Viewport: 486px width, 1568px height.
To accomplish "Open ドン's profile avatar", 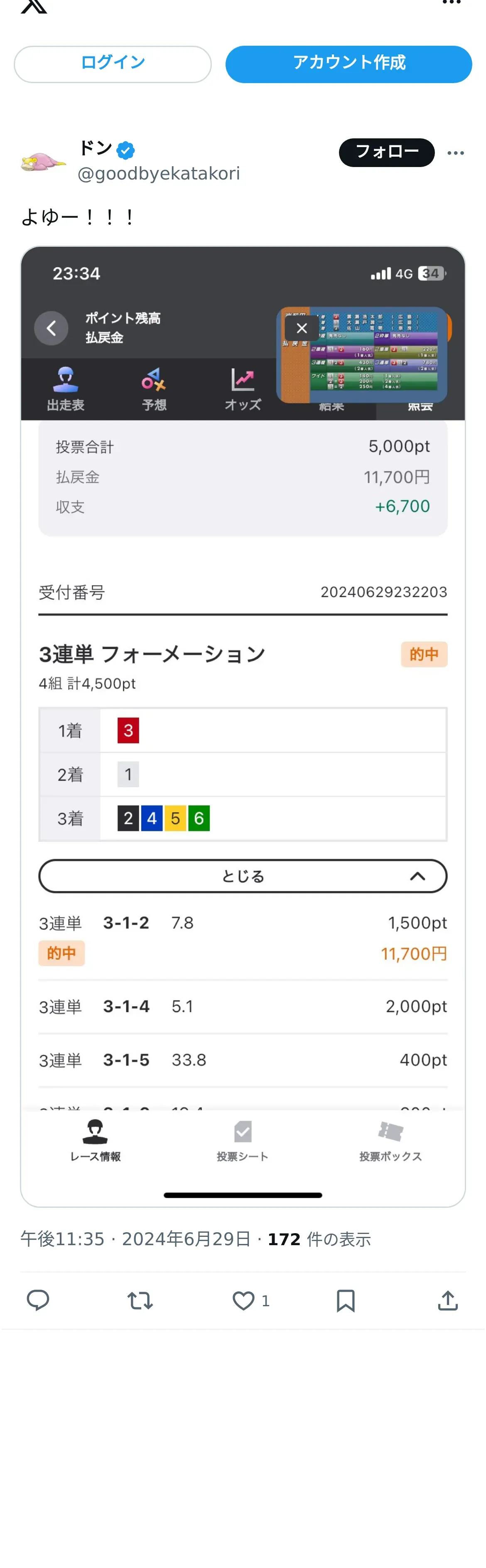I will click(x=43, y=162).
